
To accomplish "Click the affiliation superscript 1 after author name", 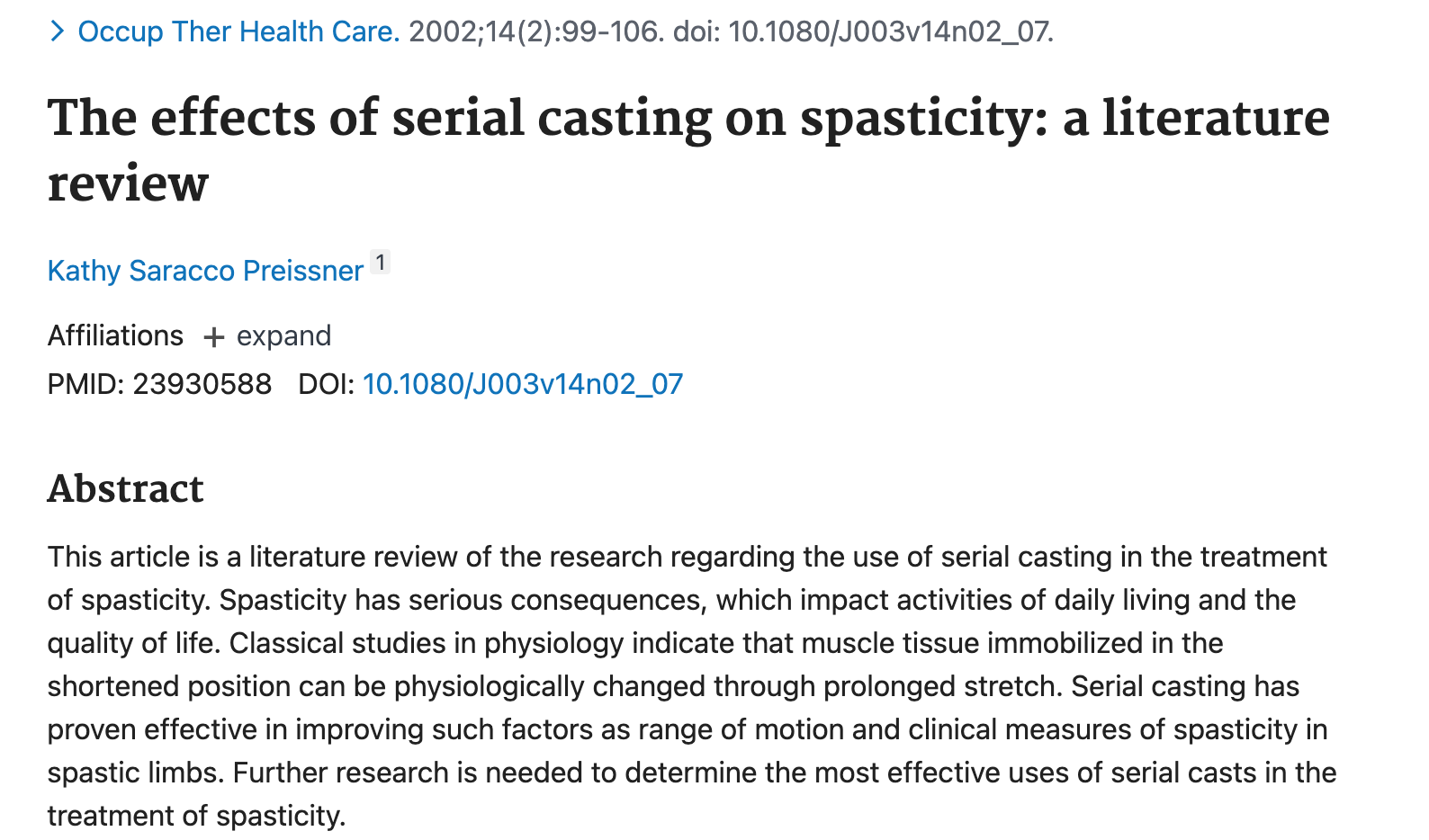I will [381, 263].
